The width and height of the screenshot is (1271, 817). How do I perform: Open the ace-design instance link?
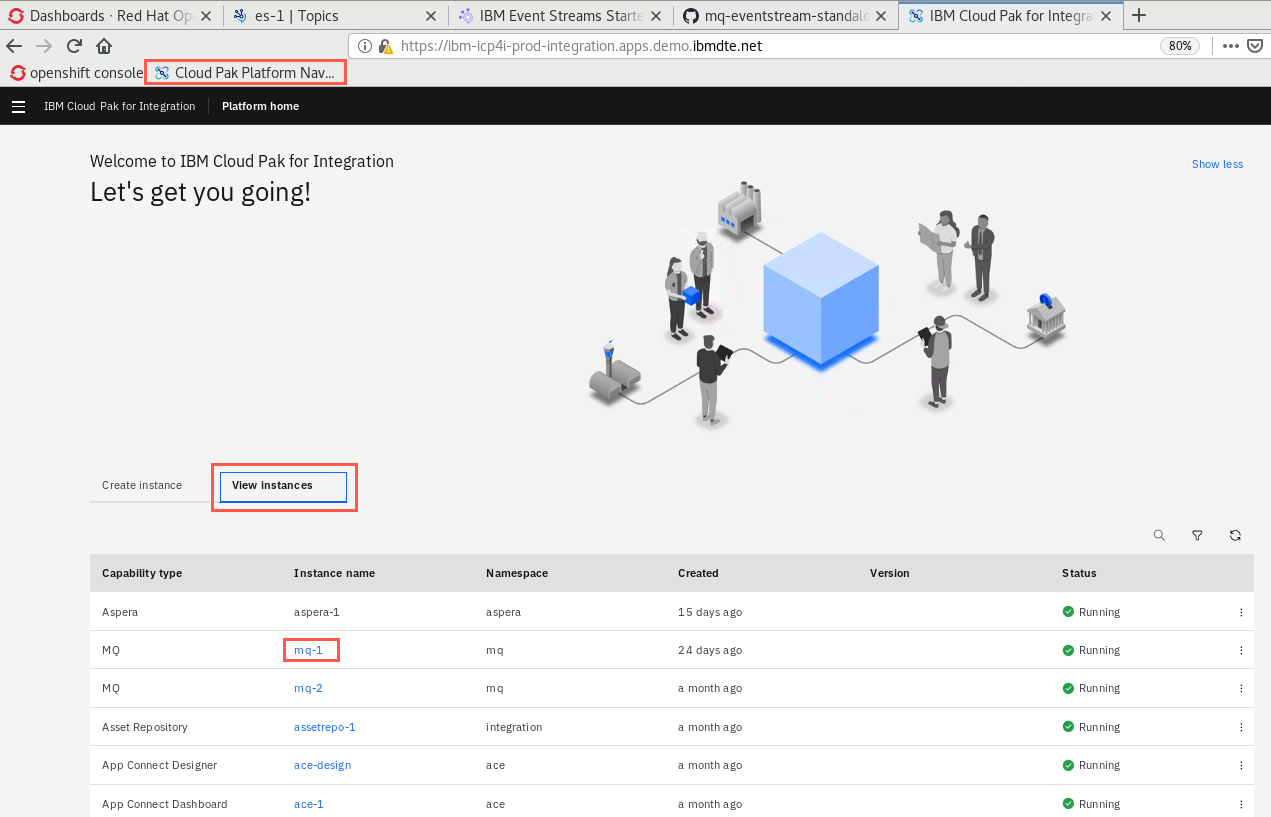click(322, 765)
